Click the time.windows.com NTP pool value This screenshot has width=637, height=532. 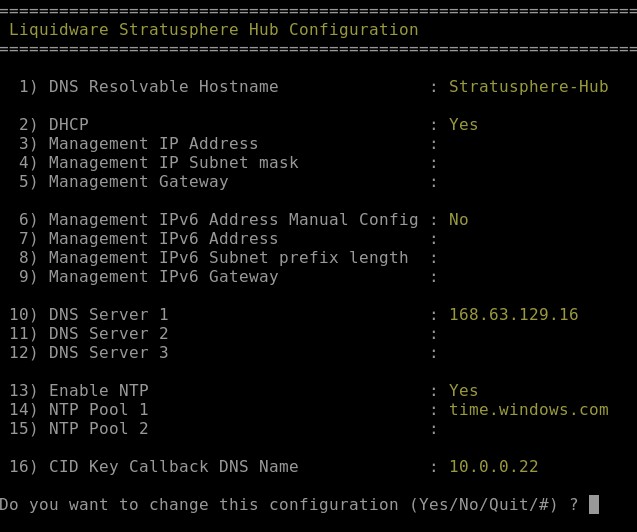coord(529,410)
